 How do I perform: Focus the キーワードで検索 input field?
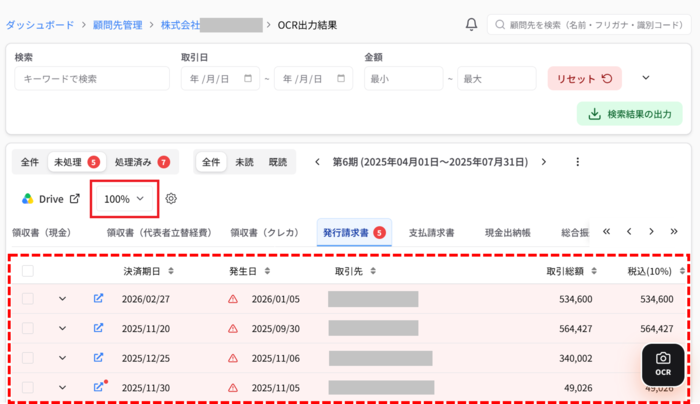click(x=92, y=79)
